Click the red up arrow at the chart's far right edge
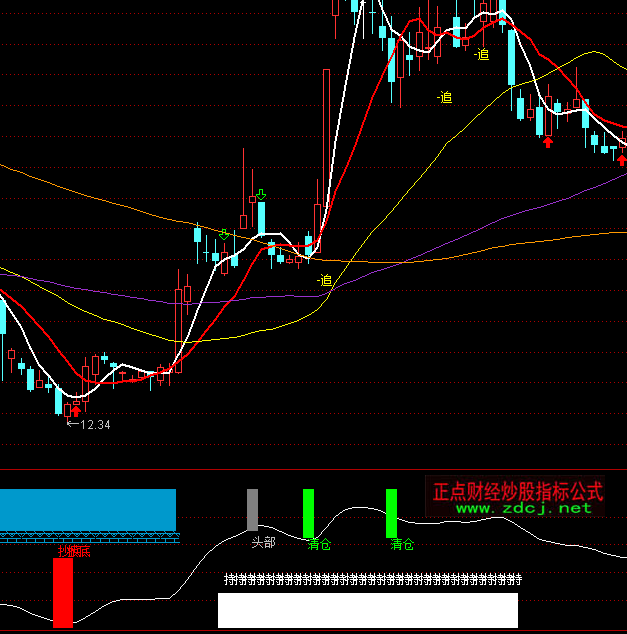 622,159
